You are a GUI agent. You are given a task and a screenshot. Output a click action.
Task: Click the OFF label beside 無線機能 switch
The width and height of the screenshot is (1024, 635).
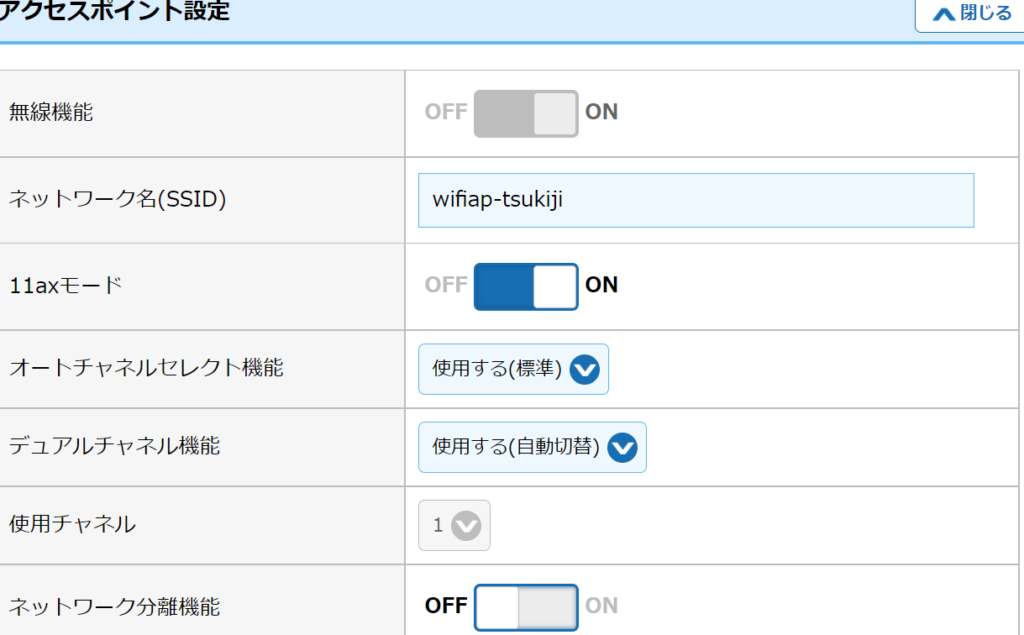[x=446, y=112]
